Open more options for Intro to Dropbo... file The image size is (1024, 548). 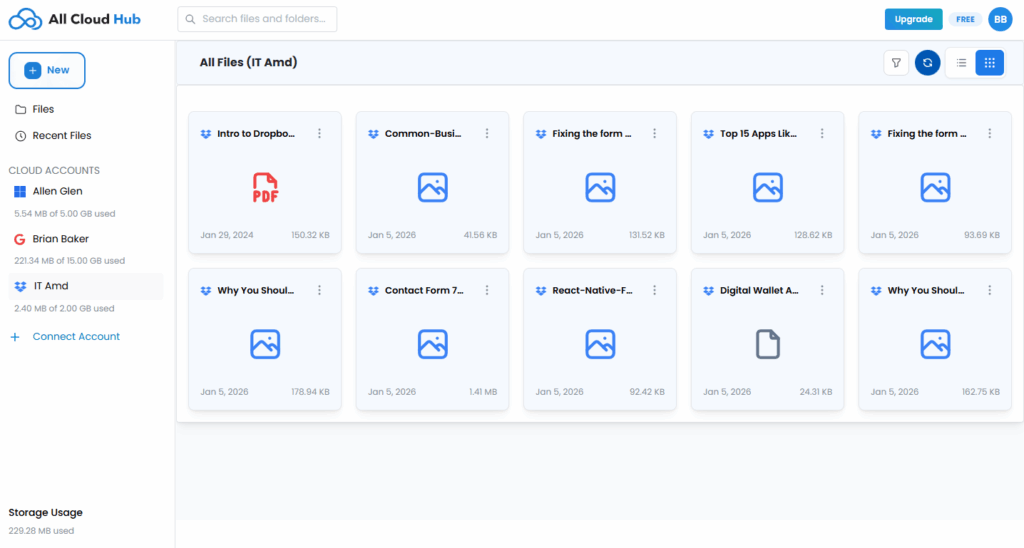(x=319, y=133)
